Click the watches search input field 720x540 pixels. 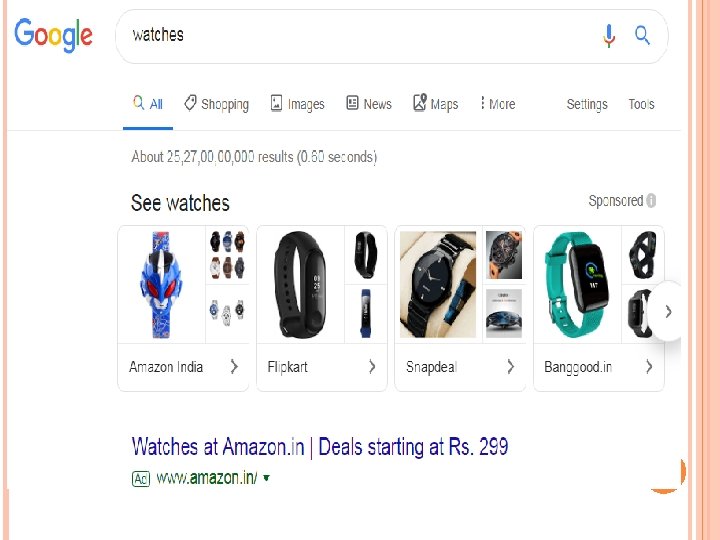(358, 36)
